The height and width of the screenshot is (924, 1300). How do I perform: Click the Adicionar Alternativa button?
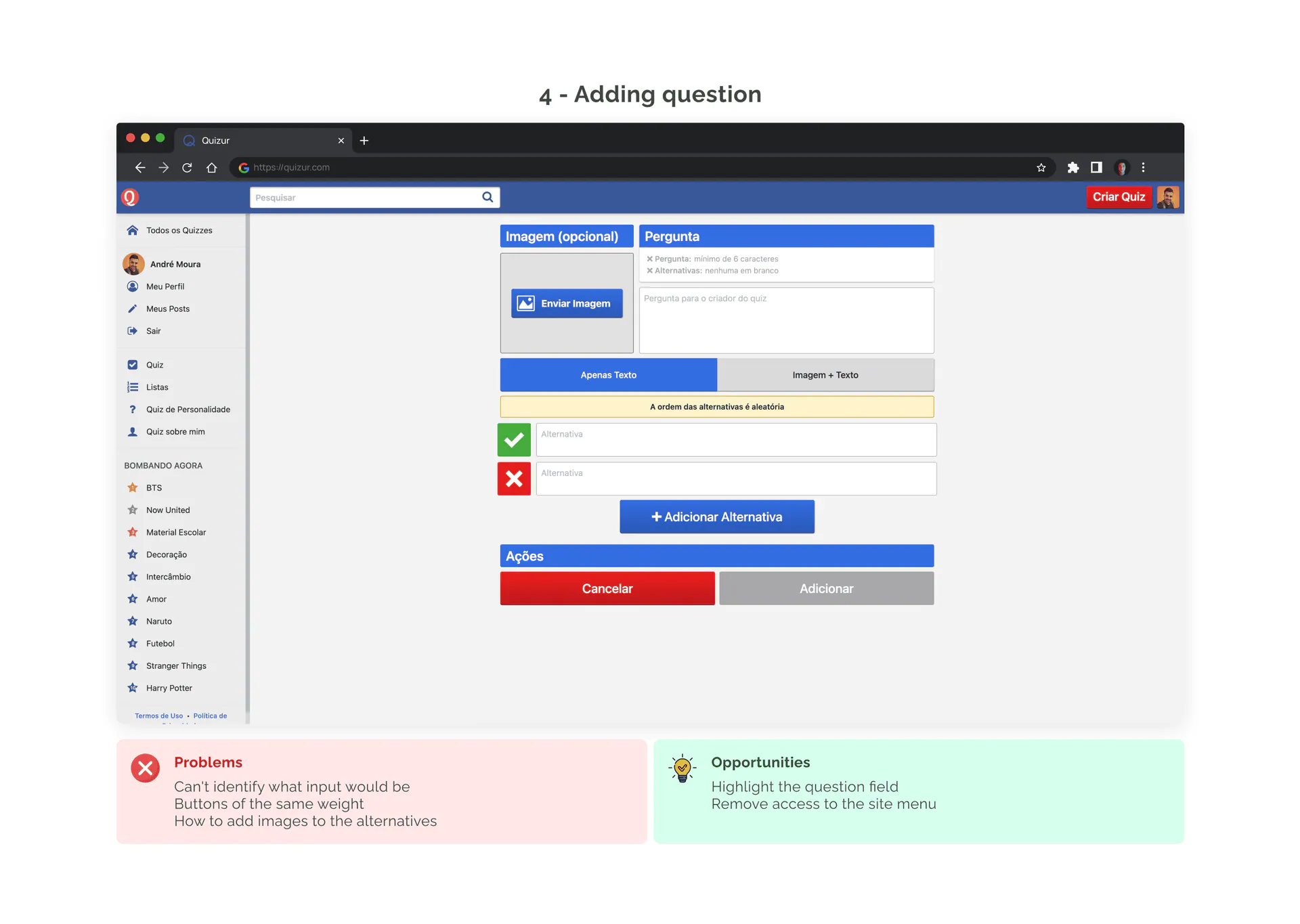(x=717, y=516)
